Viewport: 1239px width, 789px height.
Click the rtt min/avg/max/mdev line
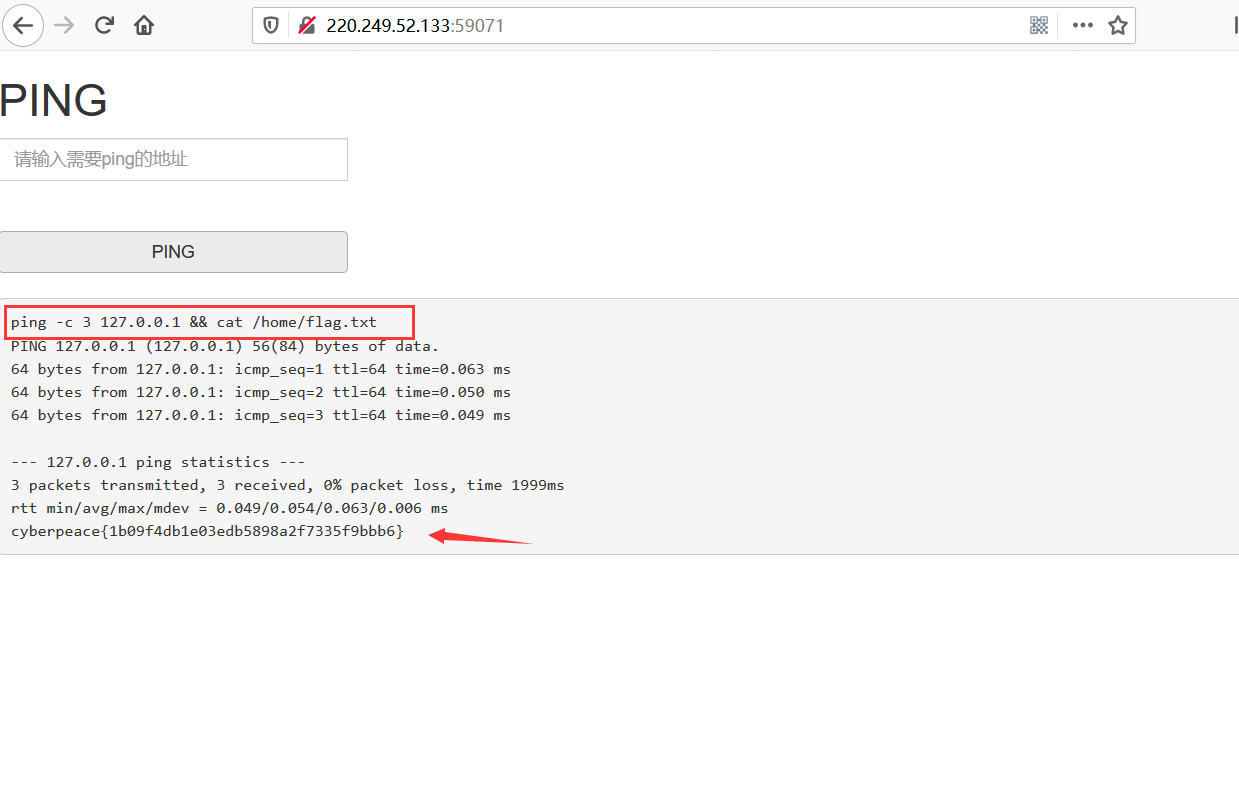229,508
